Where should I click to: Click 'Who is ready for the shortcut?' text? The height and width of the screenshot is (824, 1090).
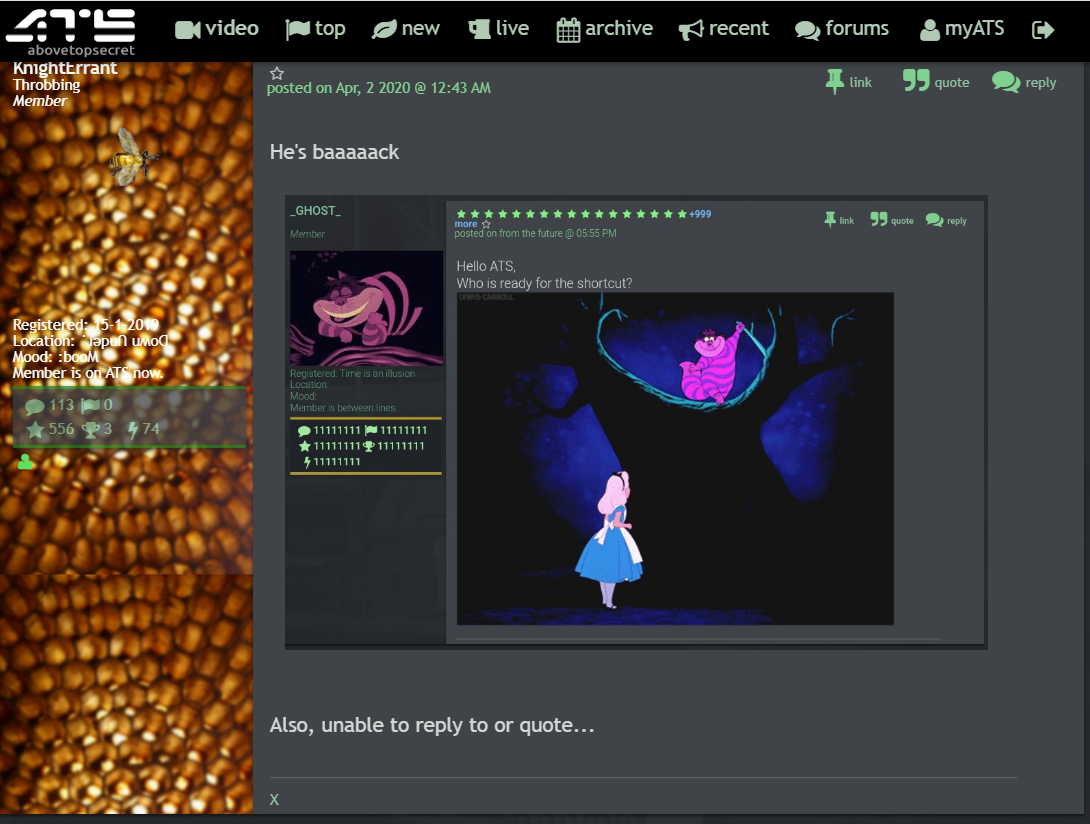[544, 283]
